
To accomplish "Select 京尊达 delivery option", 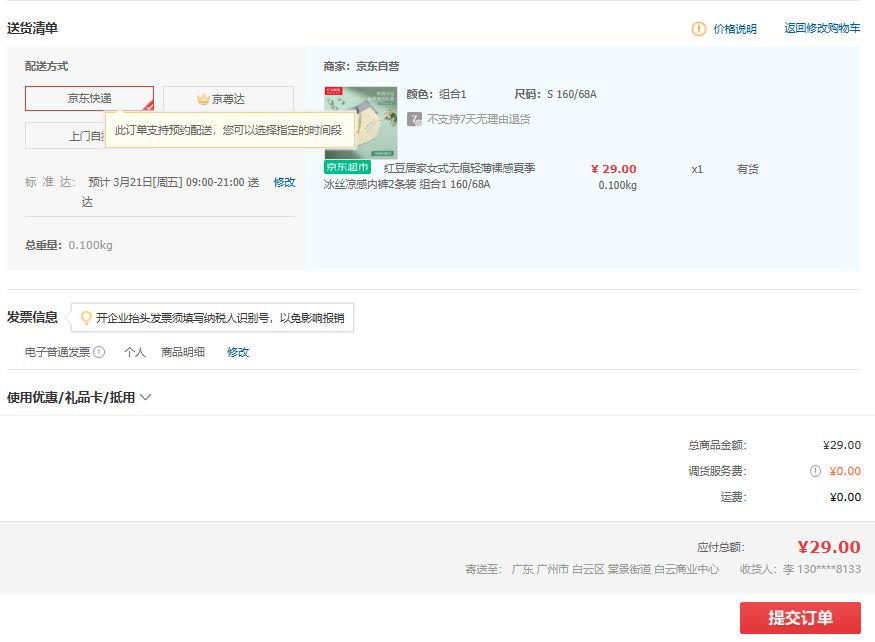I will (x=228, y=99).
